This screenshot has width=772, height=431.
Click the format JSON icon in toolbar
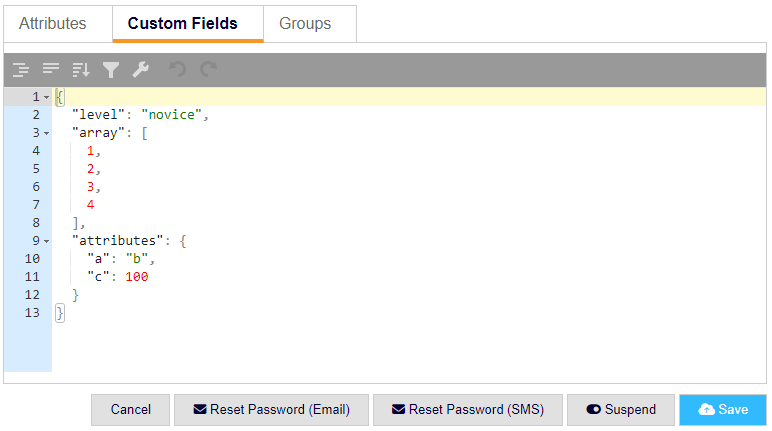click(x=21, y=69)
